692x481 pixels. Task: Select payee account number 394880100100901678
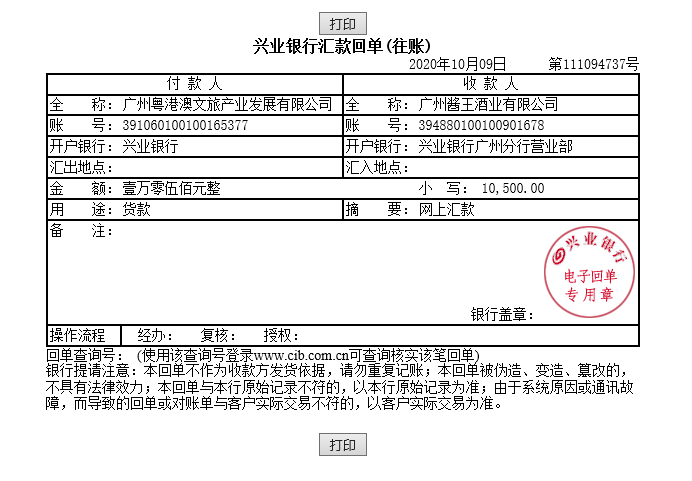pos(481,125)
